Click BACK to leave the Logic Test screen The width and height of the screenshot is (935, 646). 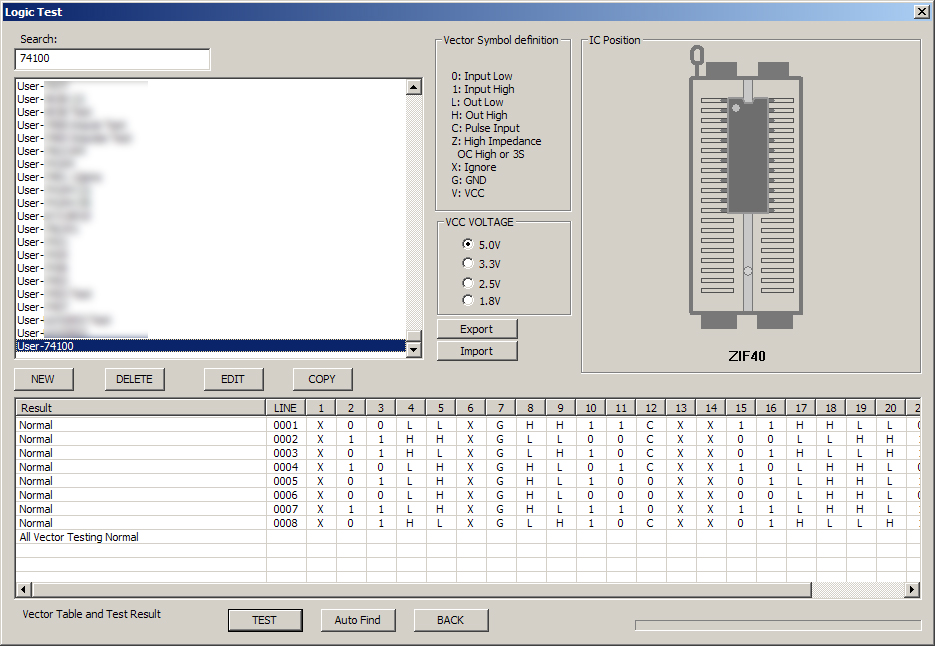coord(451,620)
